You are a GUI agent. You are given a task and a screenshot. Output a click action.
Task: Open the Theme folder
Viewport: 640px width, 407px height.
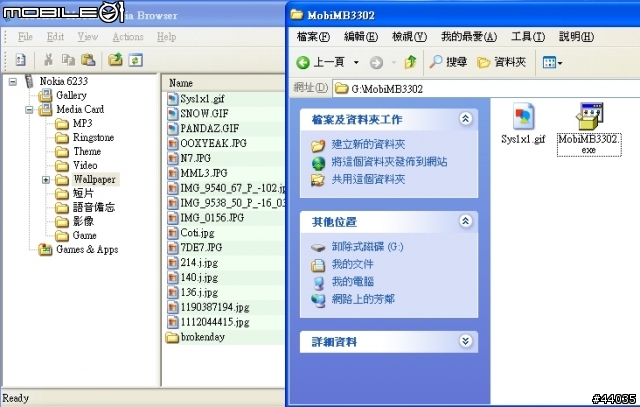[x=87, y=151]
